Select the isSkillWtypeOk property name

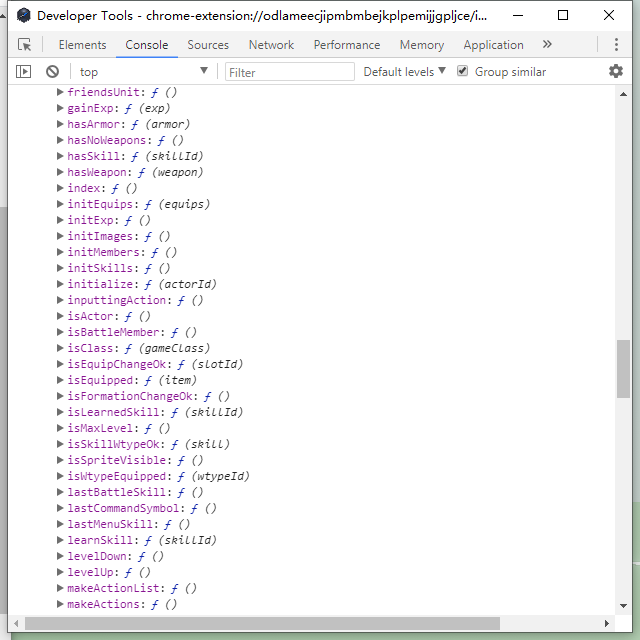coord(113,444)
